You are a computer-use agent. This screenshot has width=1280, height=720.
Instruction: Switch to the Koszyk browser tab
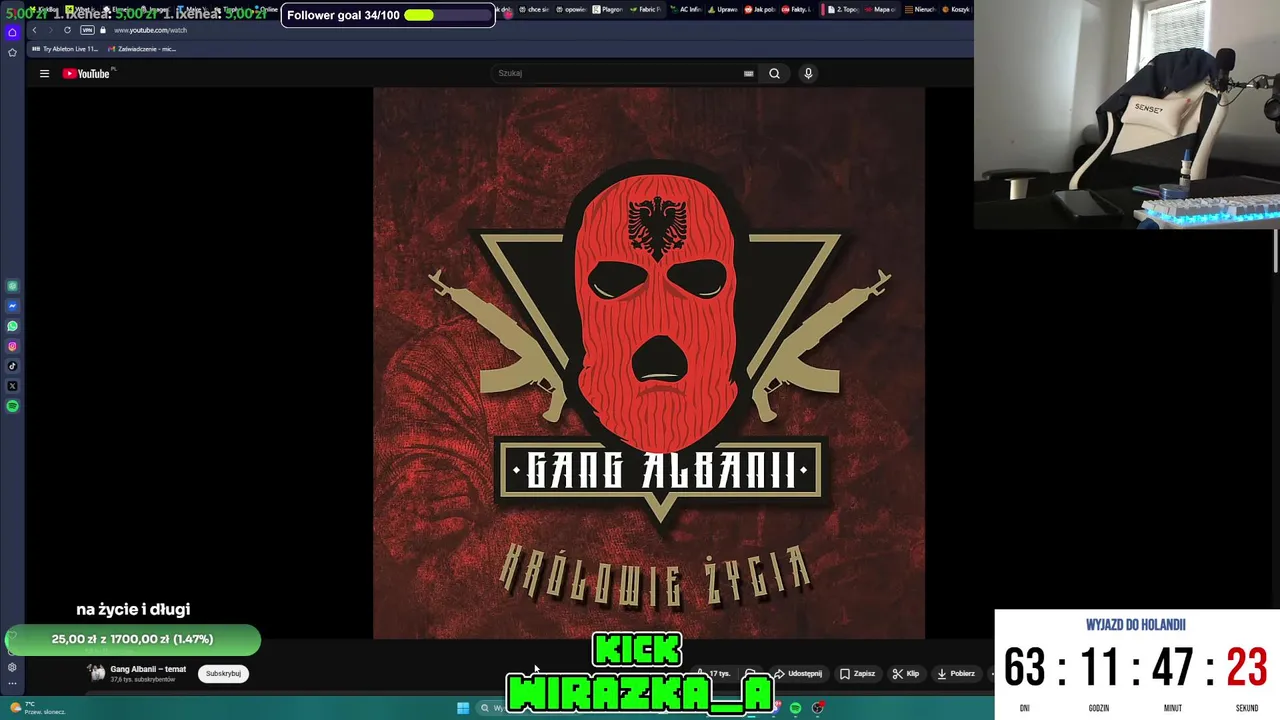tap(956, 9)
